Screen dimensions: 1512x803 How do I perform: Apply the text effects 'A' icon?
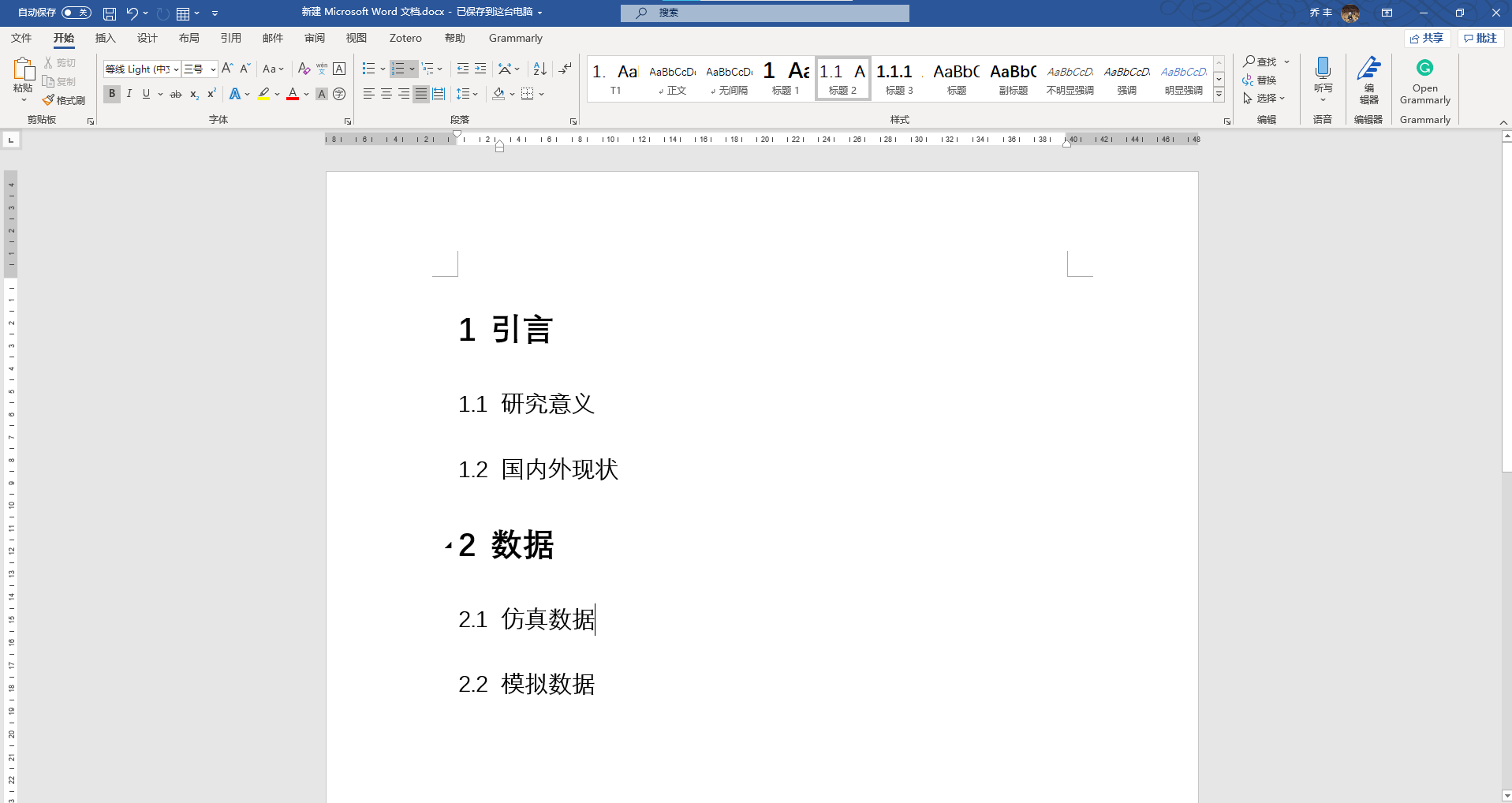coord(234,94)
